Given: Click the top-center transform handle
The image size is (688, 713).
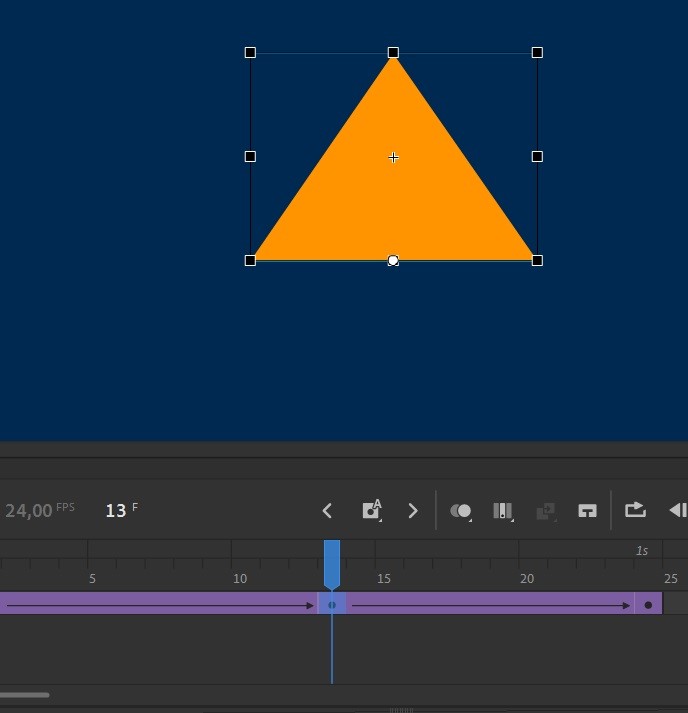Looking at the screenshot, I should 393,53.
